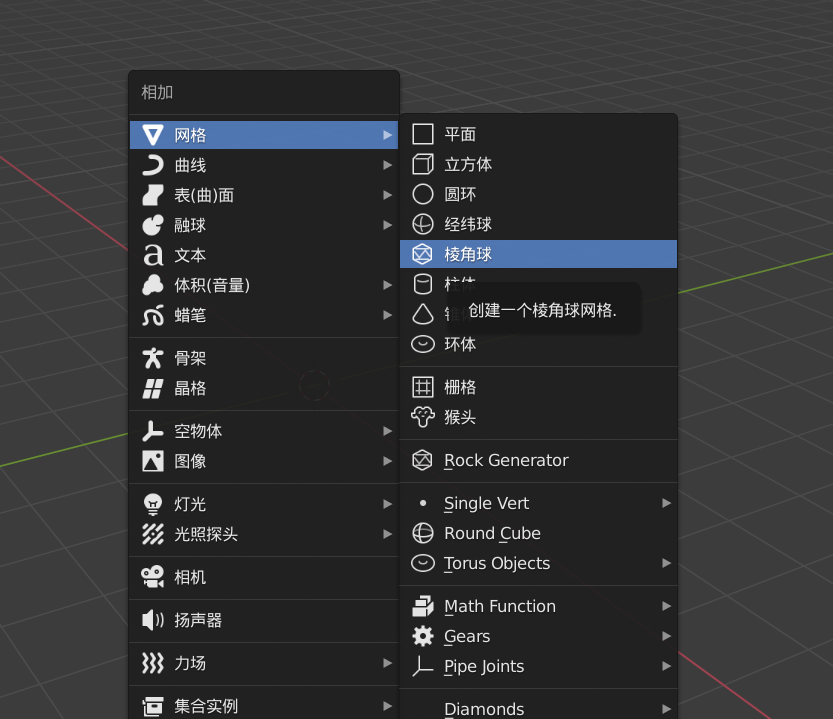
Task: Click the 环体 torus icon
Action: (x=423, y=344)
